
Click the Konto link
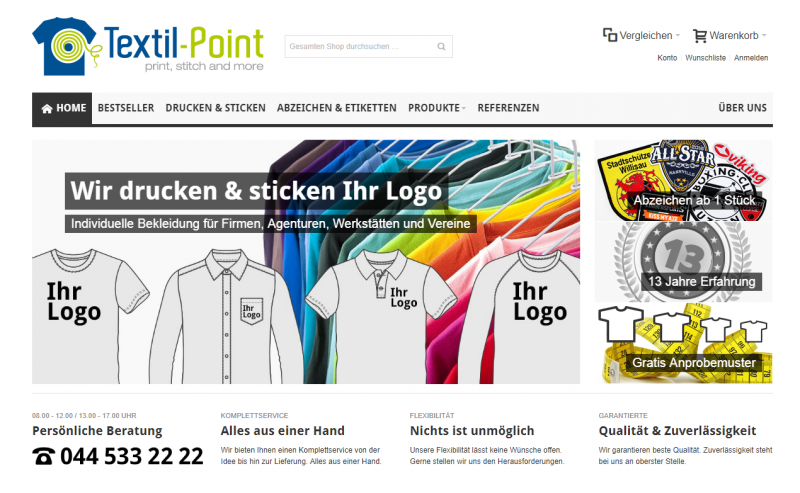point(667,58)
